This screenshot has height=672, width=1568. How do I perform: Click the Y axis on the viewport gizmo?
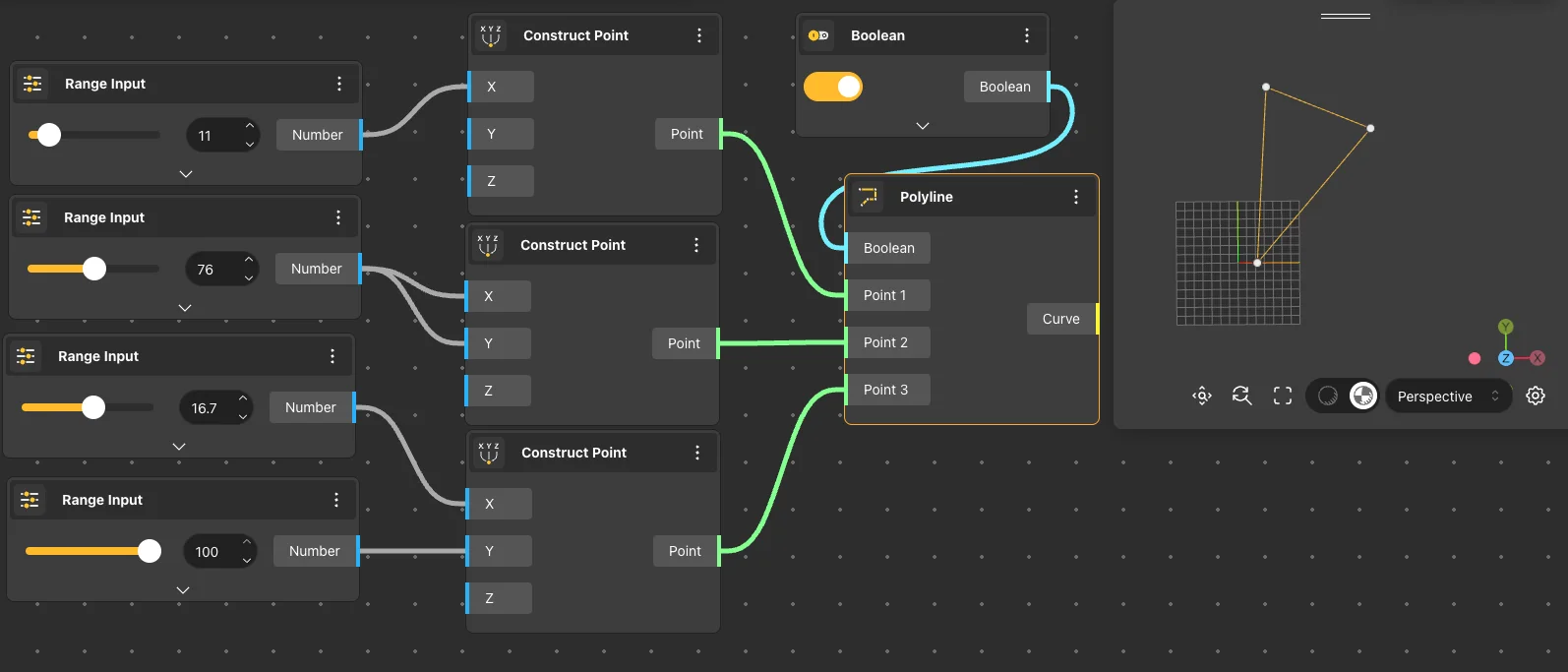pyautogui.click(x=1505, y=327)
